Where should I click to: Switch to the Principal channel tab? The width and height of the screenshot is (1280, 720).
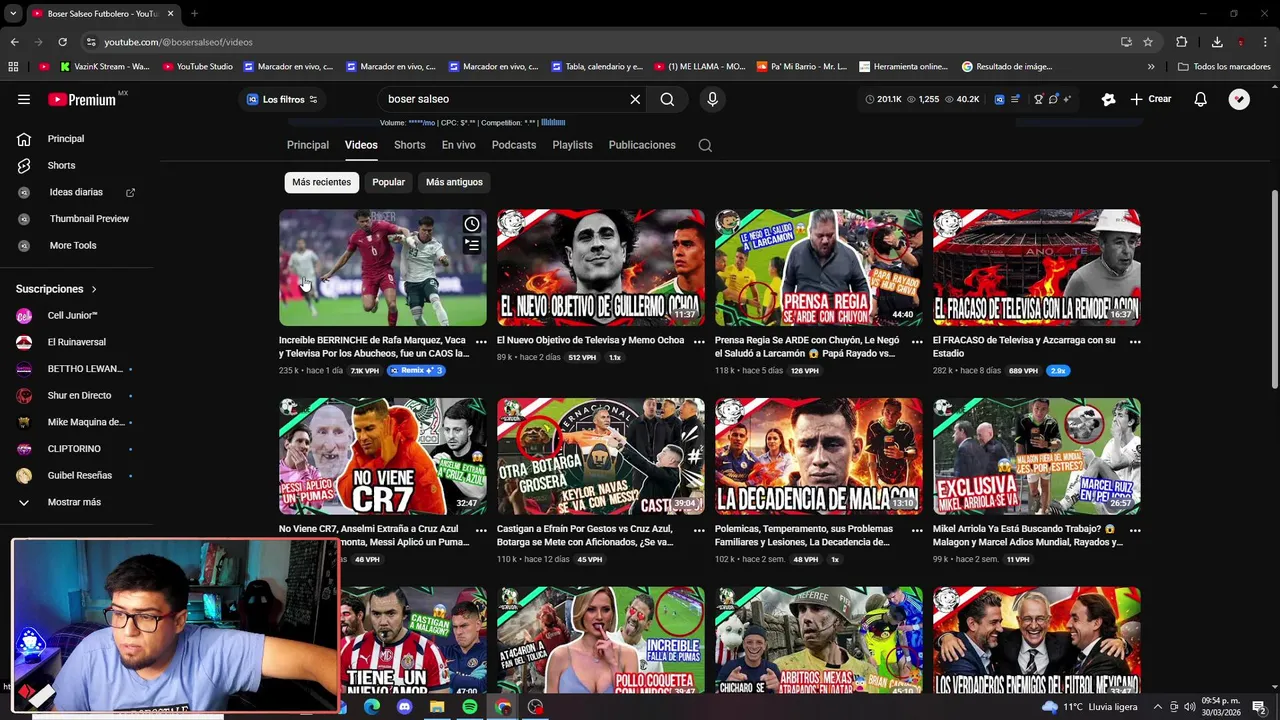[308, 145]
